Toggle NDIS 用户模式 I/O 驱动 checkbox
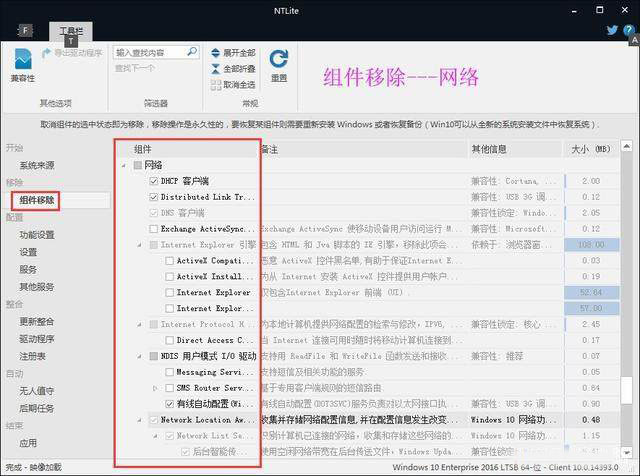The image size is (640, 476). [154, 356]
